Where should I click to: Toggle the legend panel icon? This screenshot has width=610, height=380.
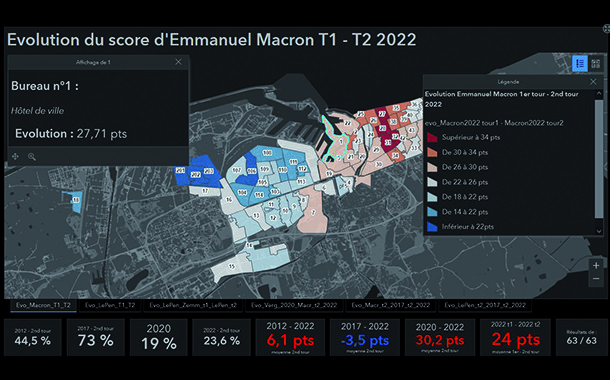coord(580,63)
